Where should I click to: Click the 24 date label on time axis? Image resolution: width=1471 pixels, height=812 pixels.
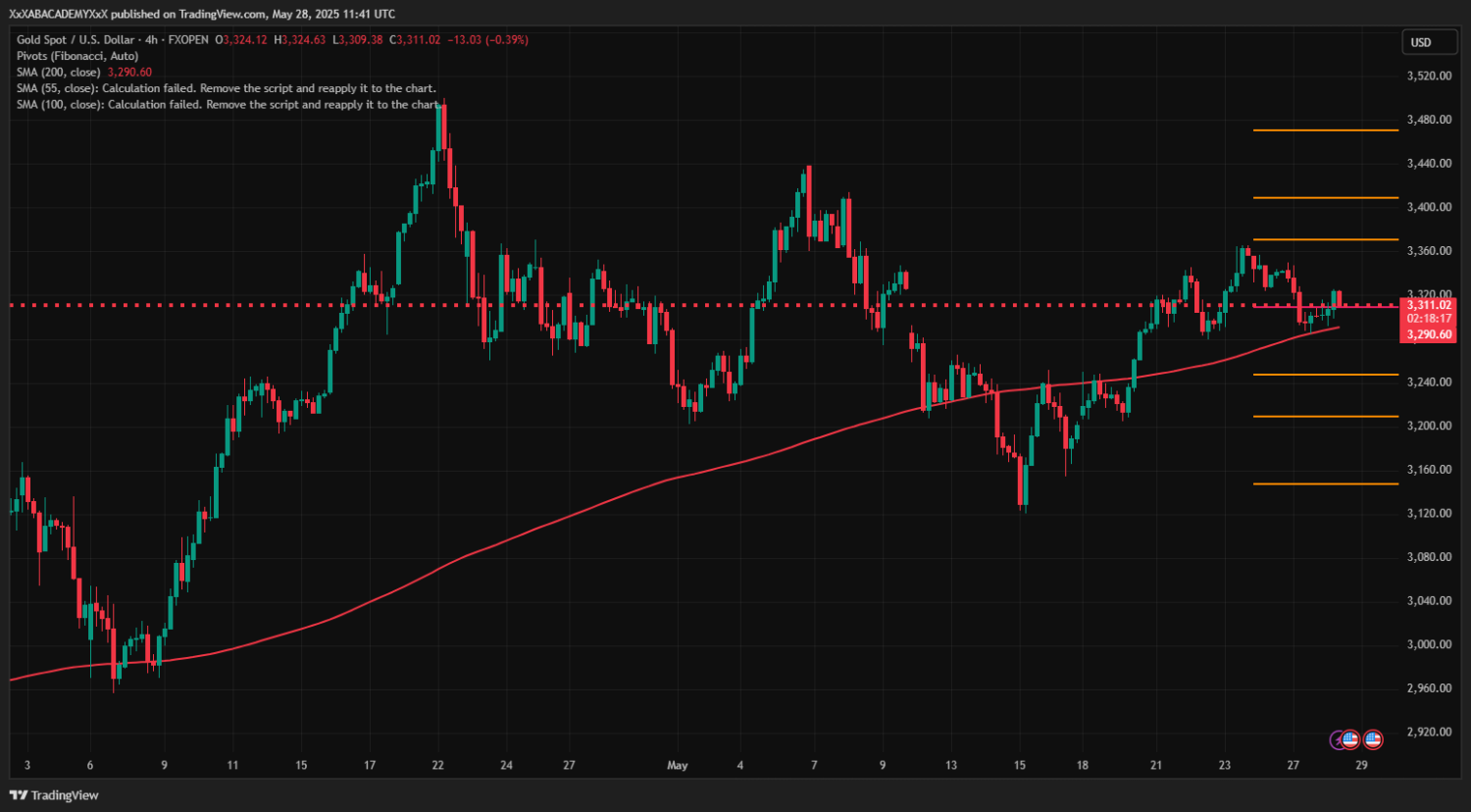[x=506, y=766]
